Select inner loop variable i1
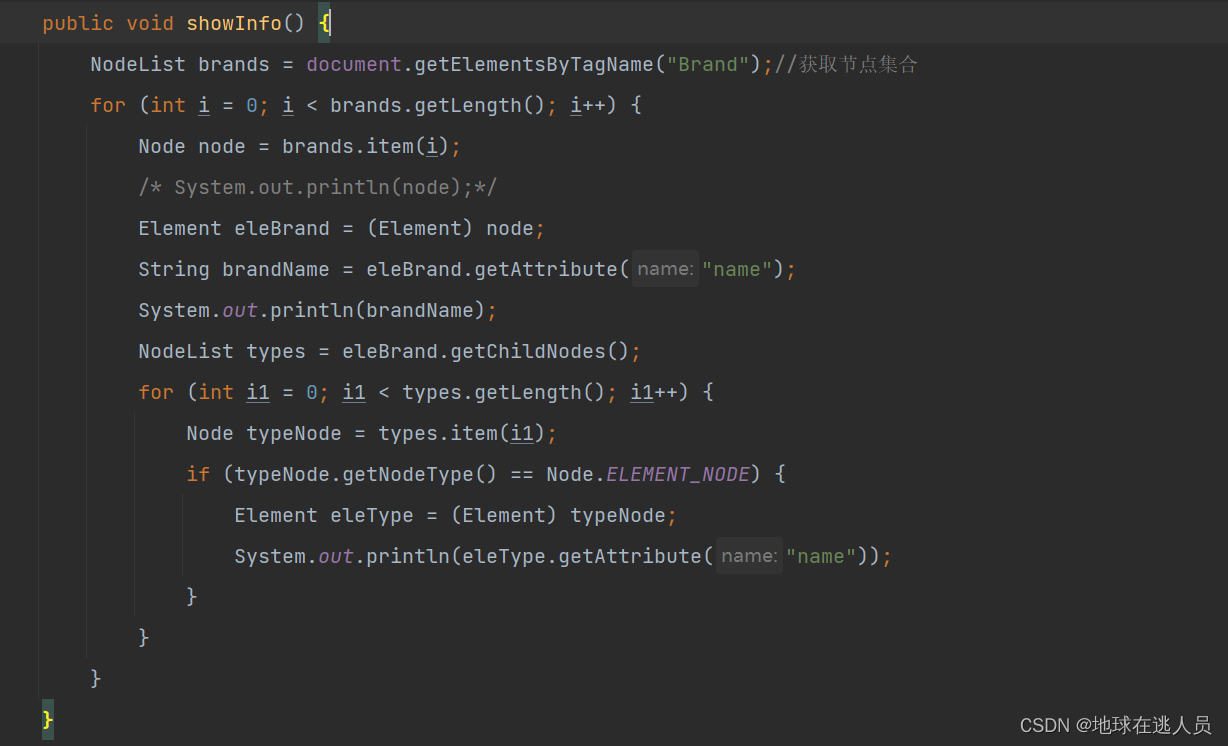This screenshot has height=746, width=1228. pyautogui.click(x=257, y=392)
